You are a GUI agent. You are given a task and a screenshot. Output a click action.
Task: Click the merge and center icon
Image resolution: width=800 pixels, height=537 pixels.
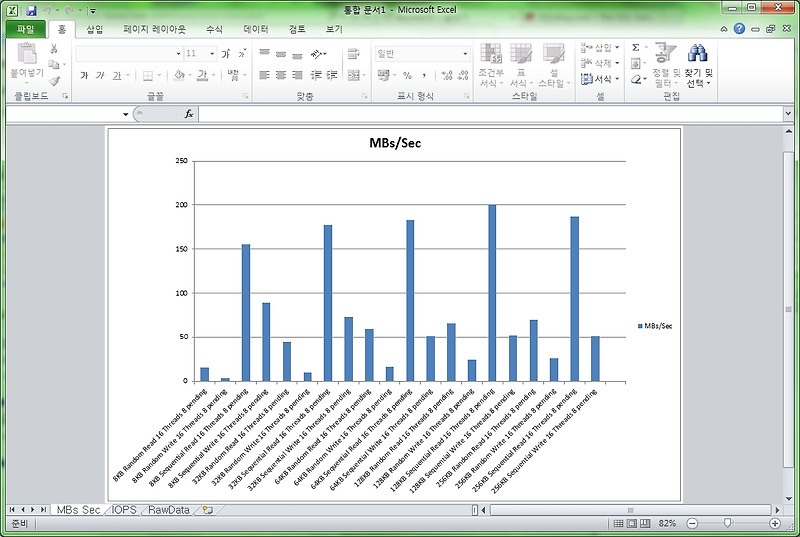pyautogui.click(x=354, y=75)
